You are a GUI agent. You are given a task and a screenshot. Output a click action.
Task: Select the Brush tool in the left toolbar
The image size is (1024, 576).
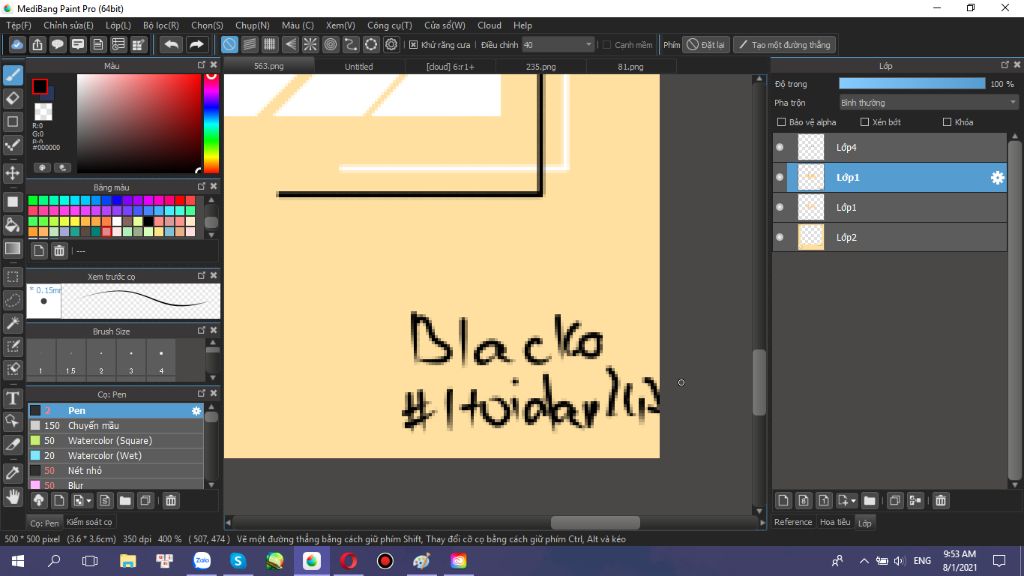point(13,75)
